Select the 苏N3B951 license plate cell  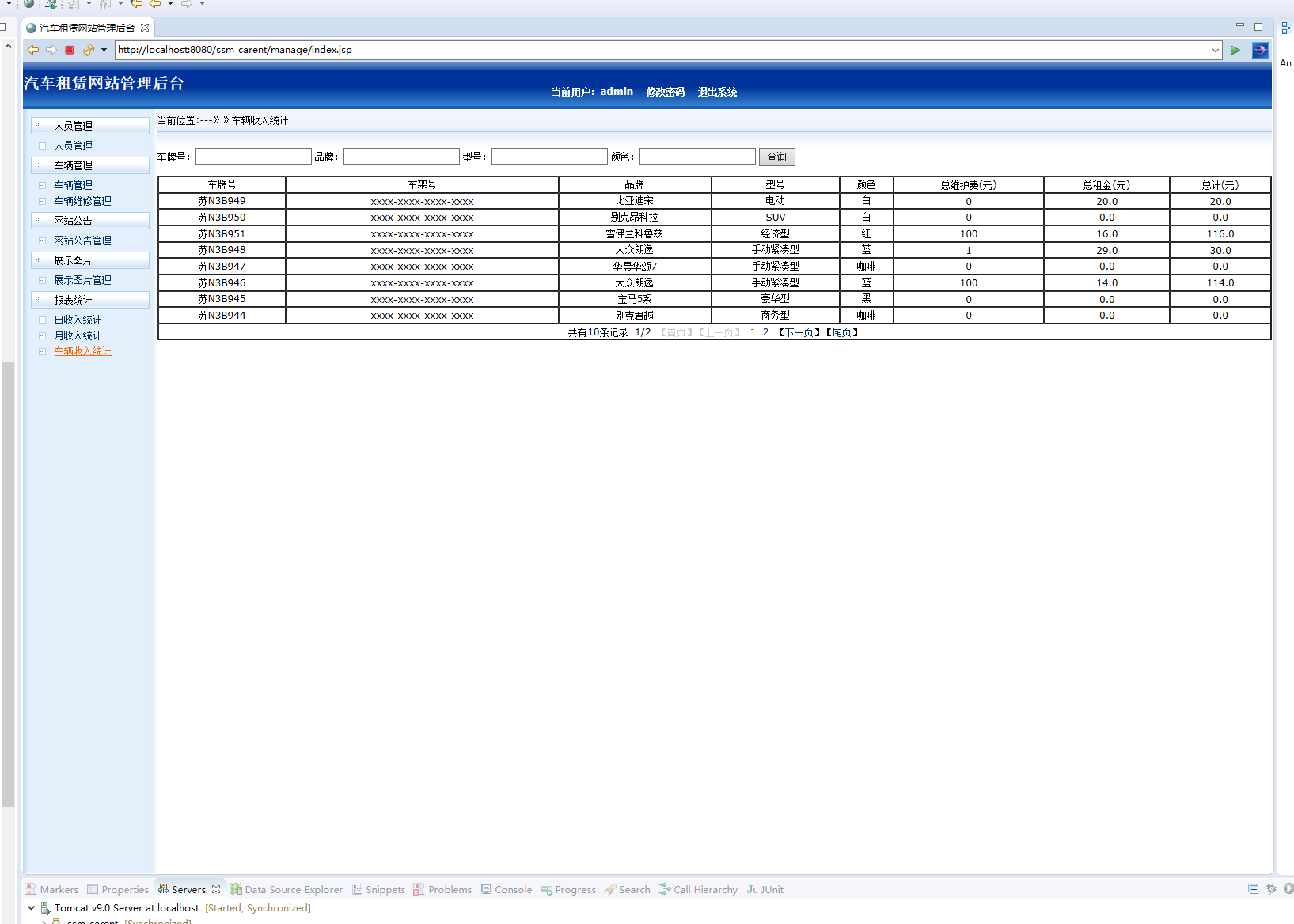pos(222,234)
